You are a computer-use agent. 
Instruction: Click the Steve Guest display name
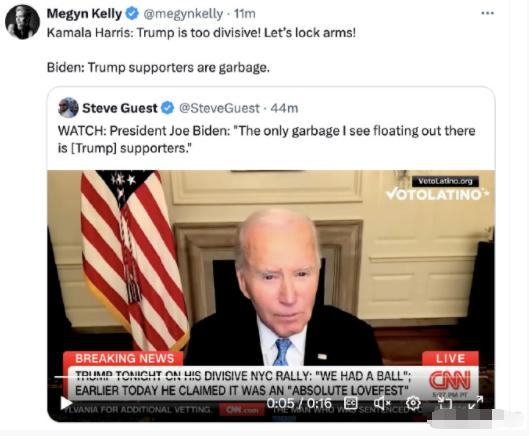pyautogui.click(x=120, y=108)
